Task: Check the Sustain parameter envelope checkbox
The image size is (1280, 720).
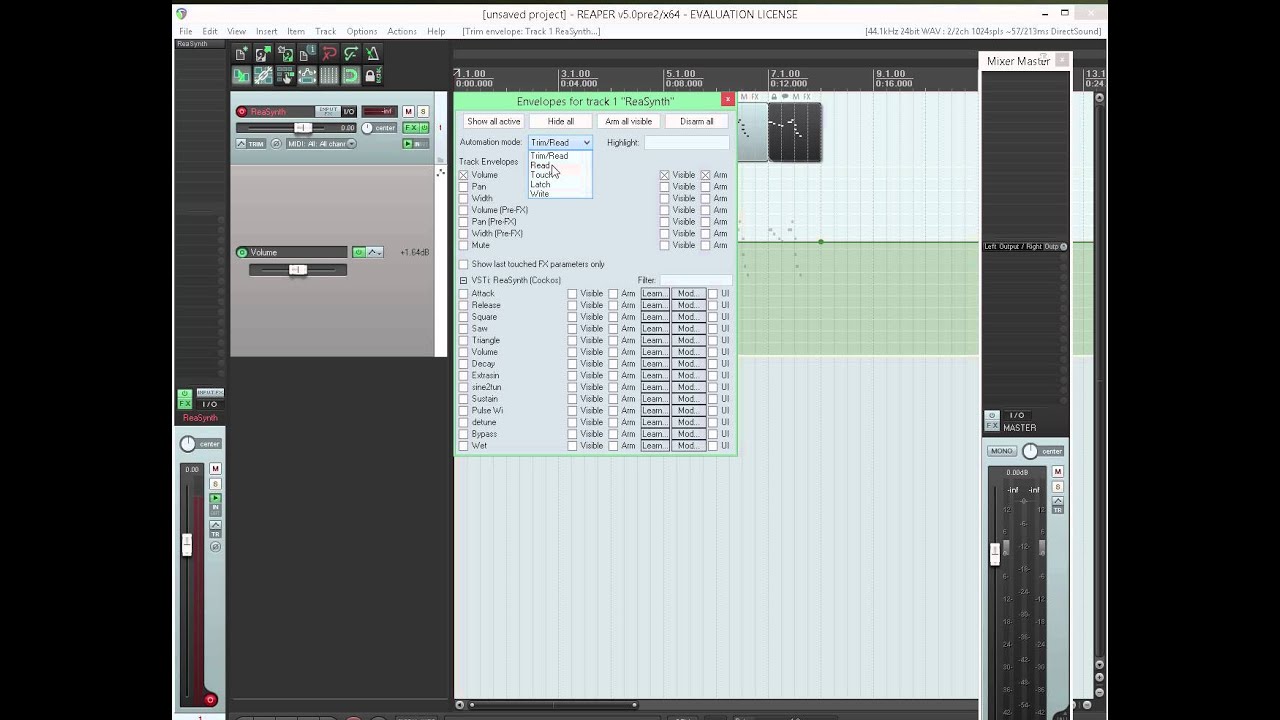Action: pyautogui.click(x=463, y=399)
